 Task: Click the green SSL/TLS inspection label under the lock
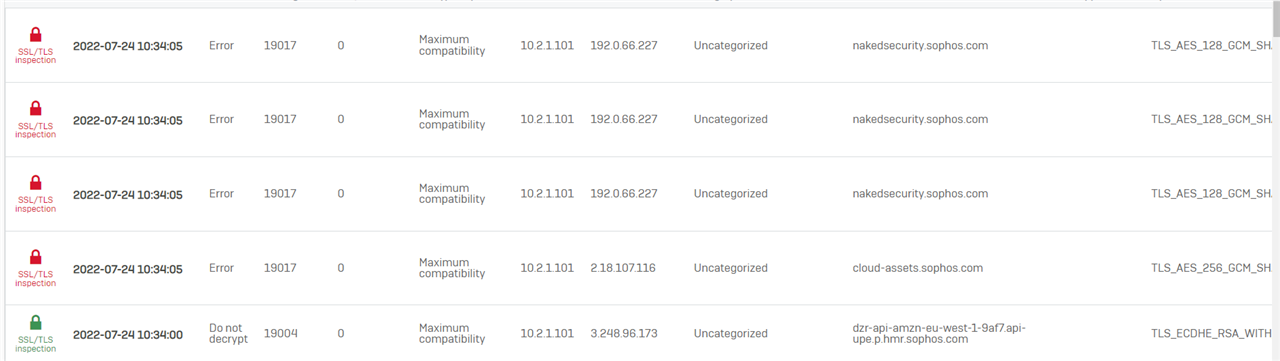35,344
